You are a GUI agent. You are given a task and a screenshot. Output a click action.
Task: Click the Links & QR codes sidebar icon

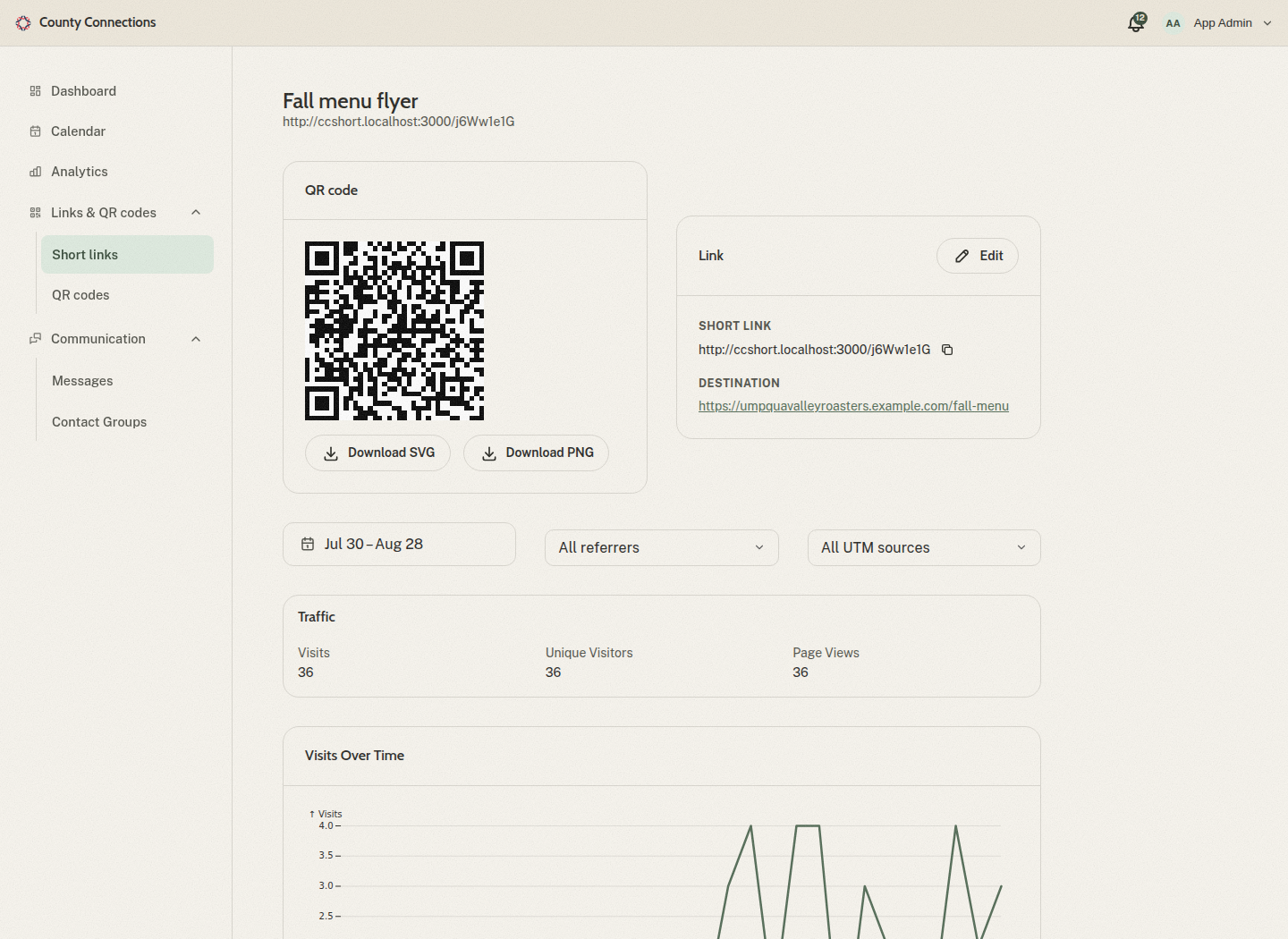coord(36,213)
